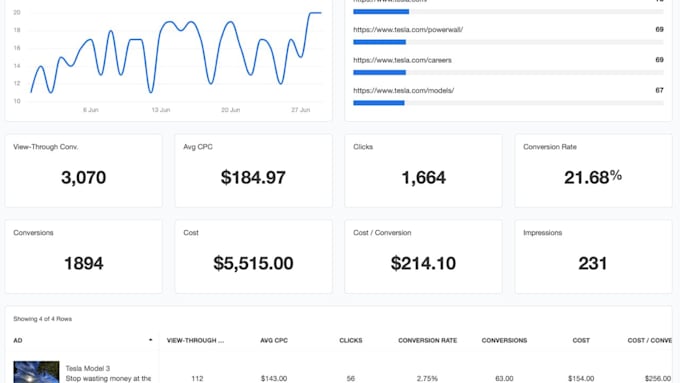Click the models page count 67
The height and width of the screenshot is (383, 680).
pos(659,90)
